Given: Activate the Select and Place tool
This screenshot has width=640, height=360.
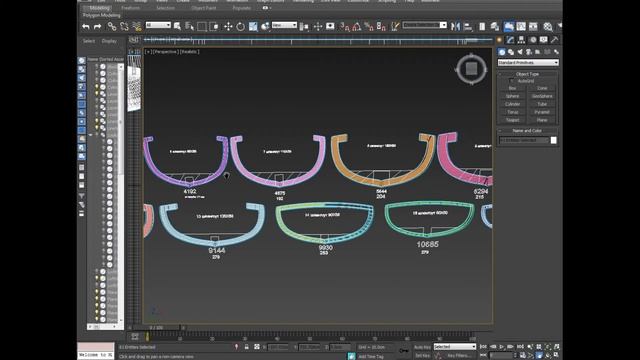Looking at the screenshot, I should (265, 27).
